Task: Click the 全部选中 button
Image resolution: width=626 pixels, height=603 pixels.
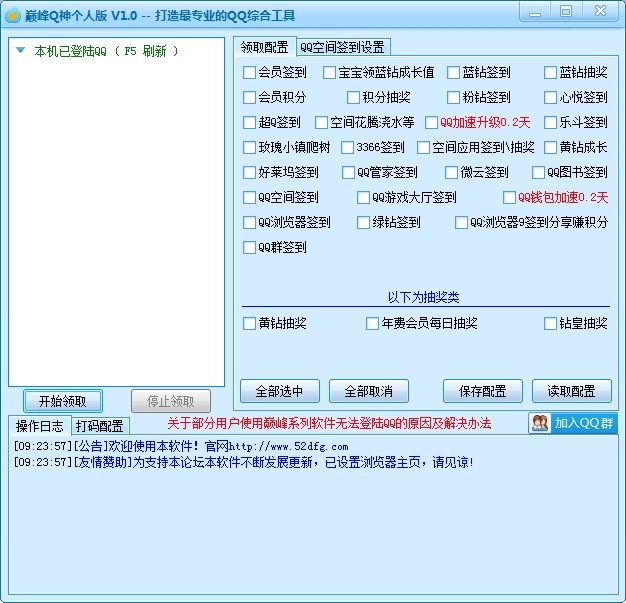Action: tap(280, 391)
